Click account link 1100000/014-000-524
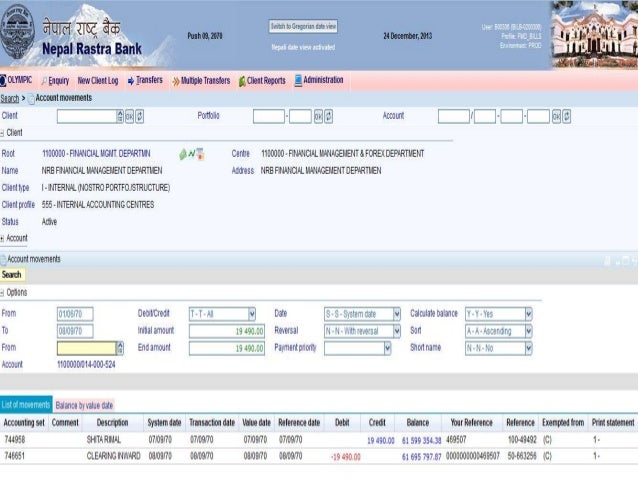Screen dimensions: 638x479 point(86,365)
